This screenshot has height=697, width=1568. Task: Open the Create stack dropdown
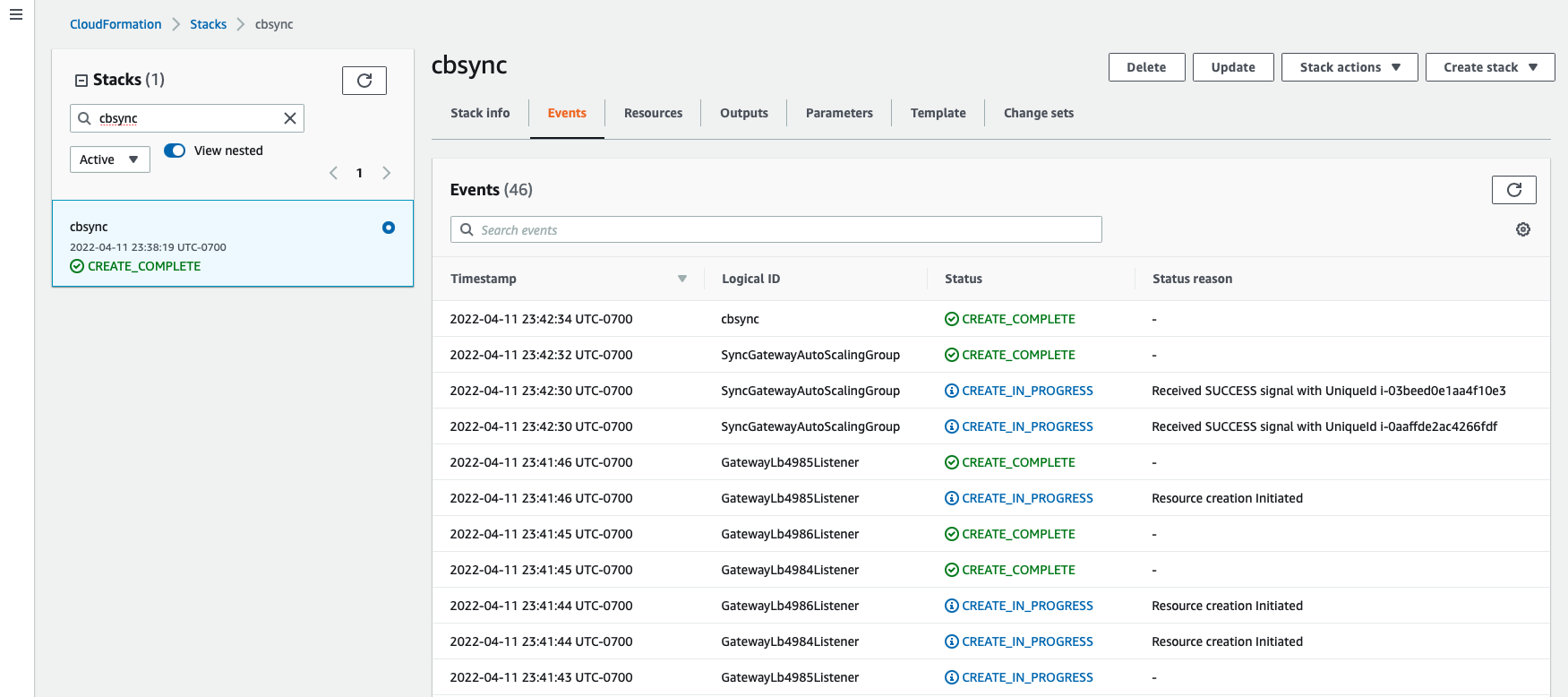click(x=1490, y=67)
